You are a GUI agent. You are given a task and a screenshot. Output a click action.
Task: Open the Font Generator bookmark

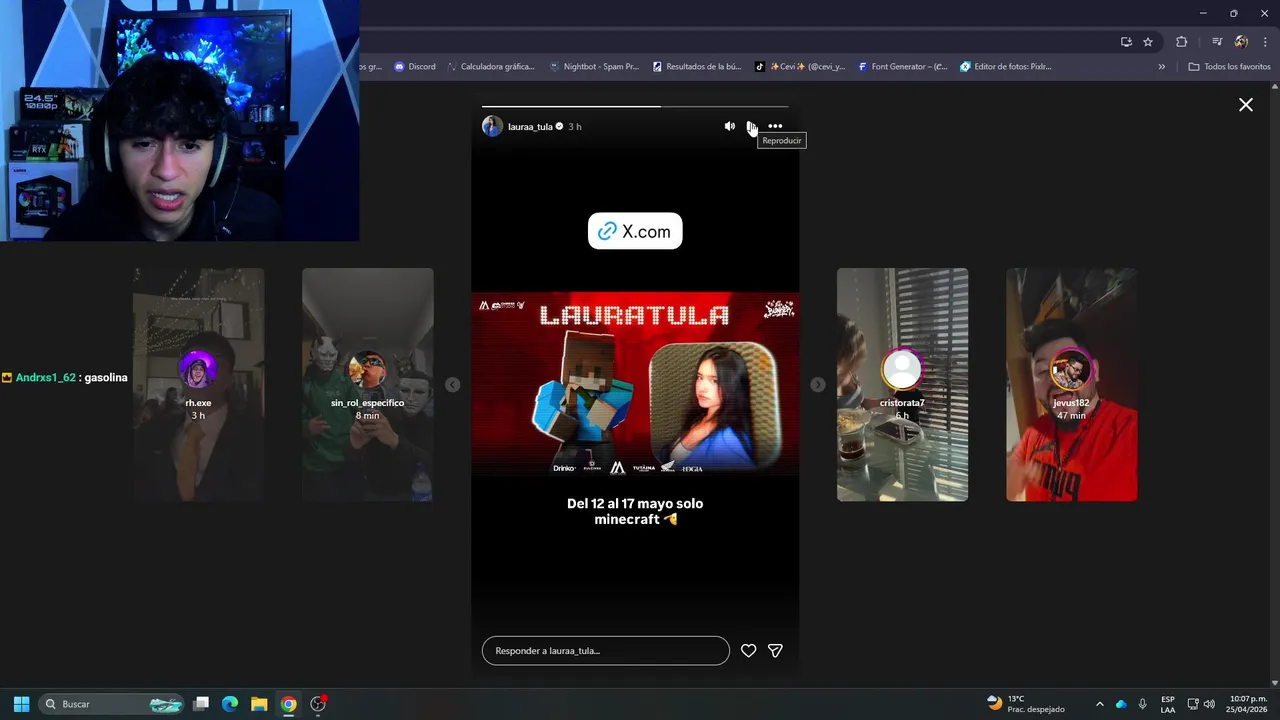[903, 67]
